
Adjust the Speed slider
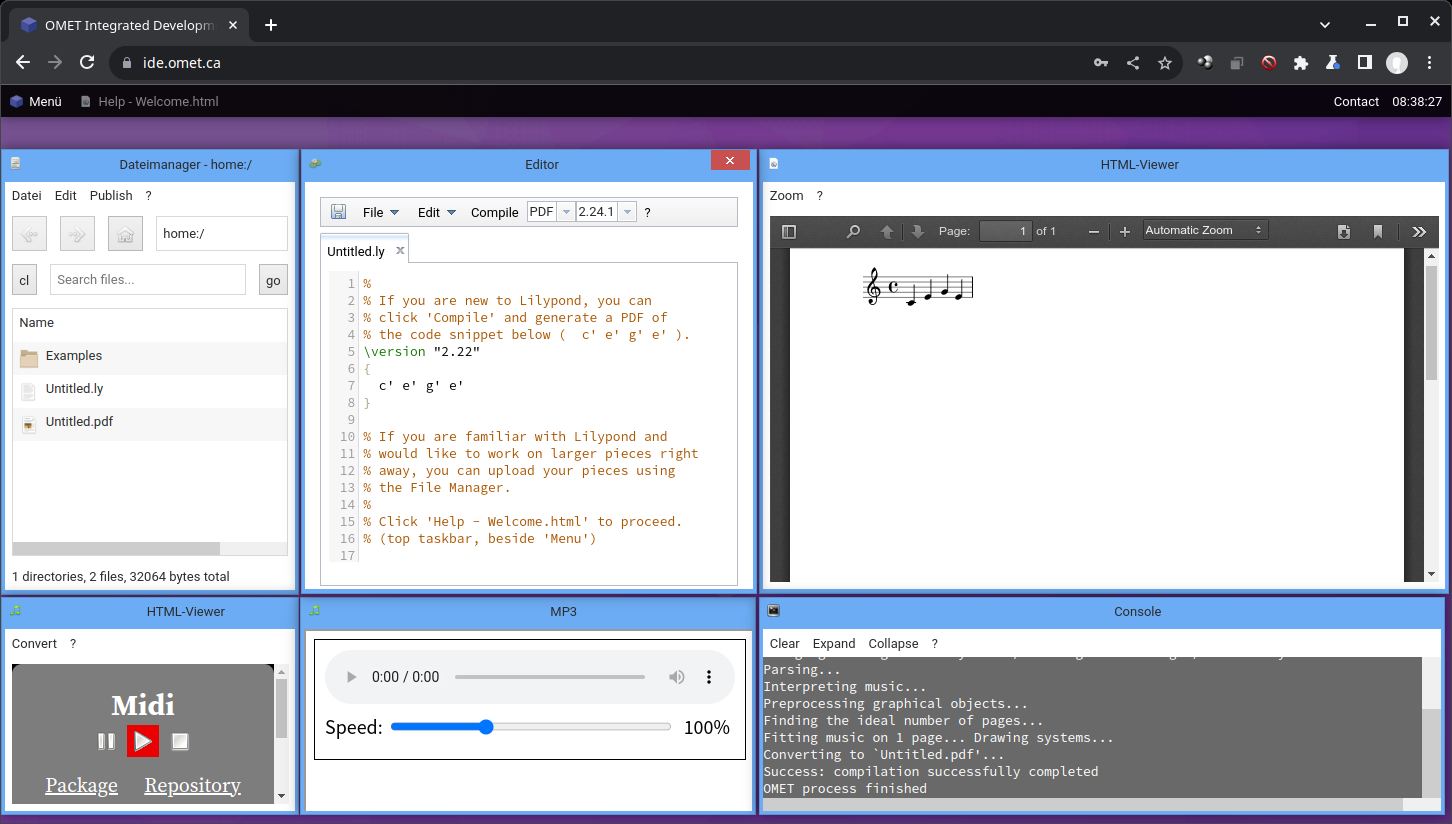click(x=486, y=727)
